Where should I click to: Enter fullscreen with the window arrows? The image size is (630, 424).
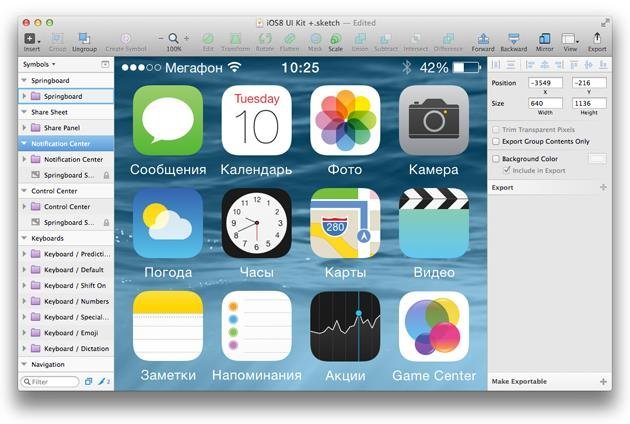tap(605, 23)
